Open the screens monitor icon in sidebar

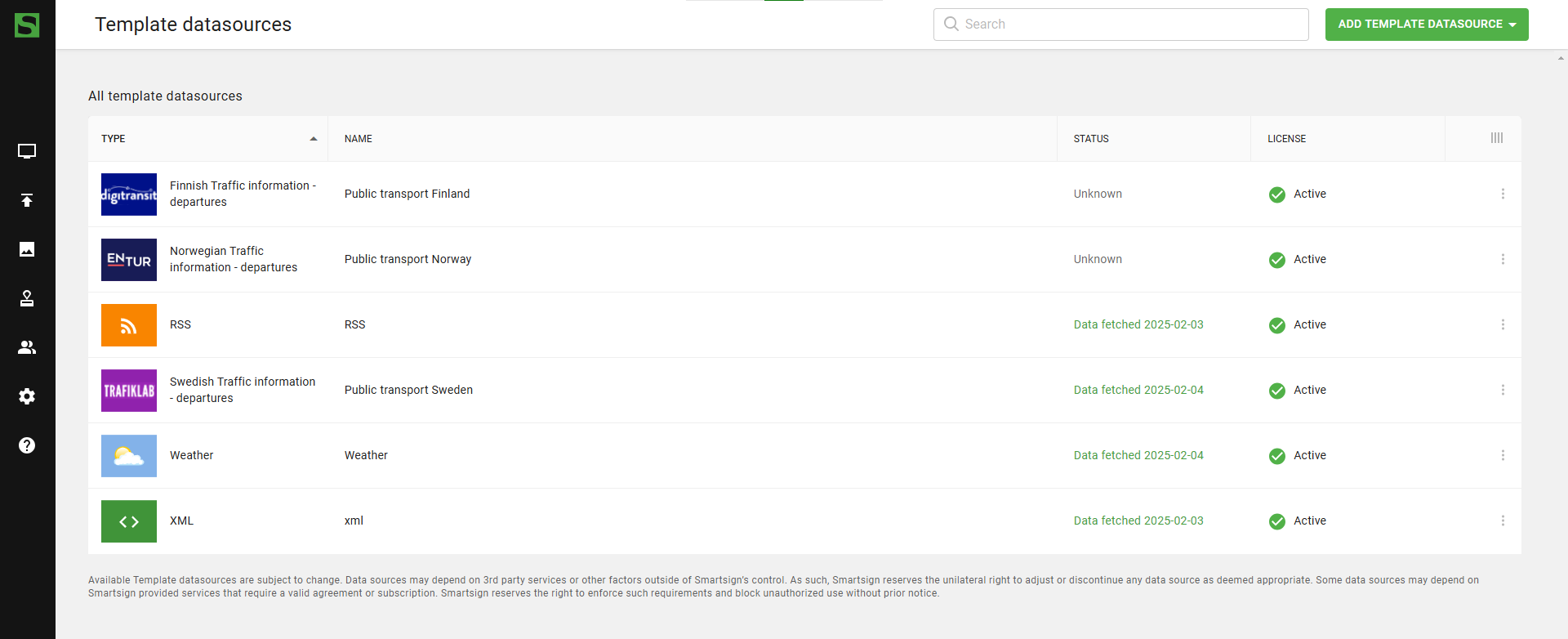[27, 151]
